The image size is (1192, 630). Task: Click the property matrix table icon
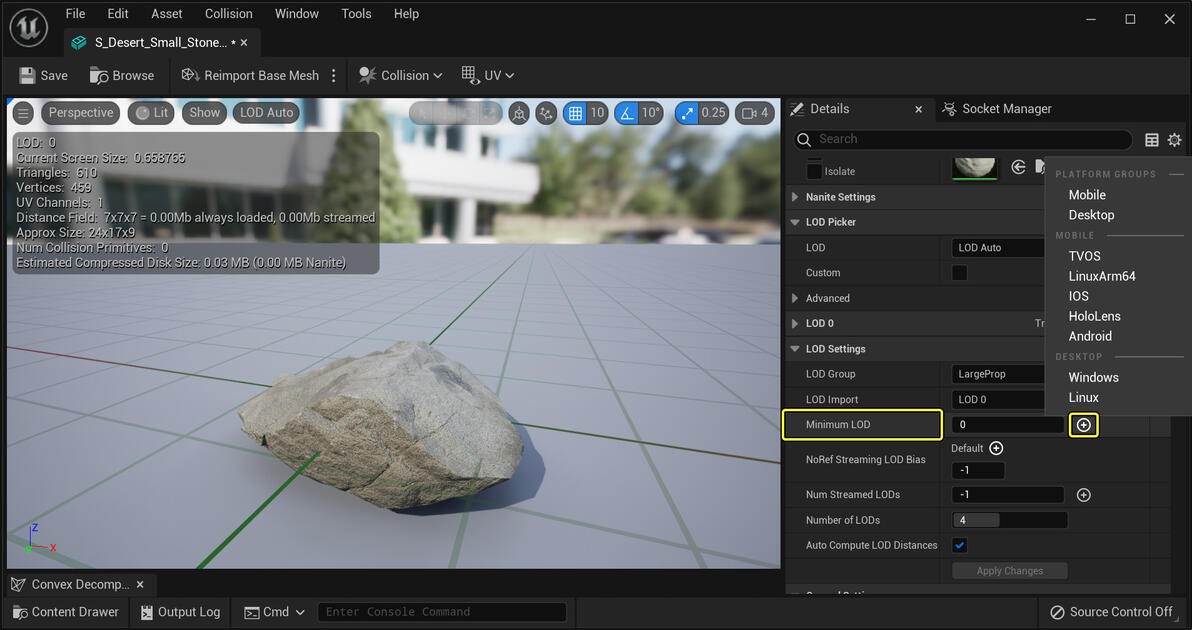1152,140
